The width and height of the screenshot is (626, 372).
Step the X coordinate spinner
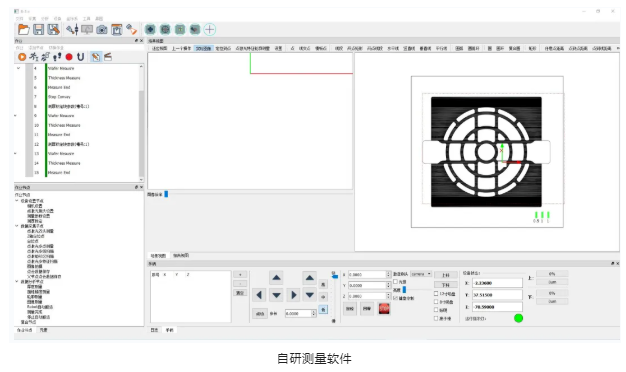click(x=388, y=275)
